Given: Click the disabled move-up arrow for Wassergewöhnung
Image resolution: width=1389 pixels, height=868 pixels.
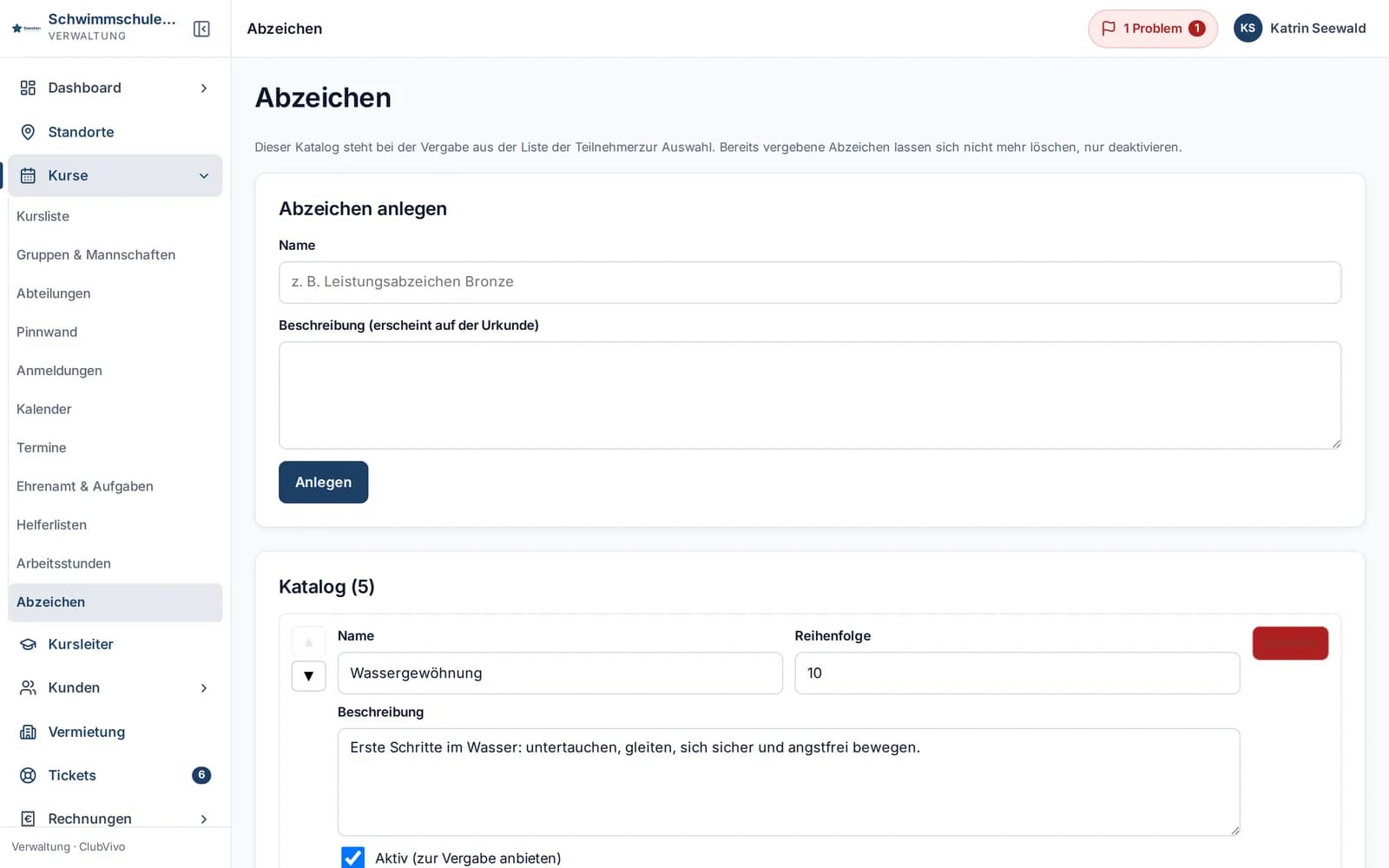Looking at the screenshot, I should tap(308, 642).
